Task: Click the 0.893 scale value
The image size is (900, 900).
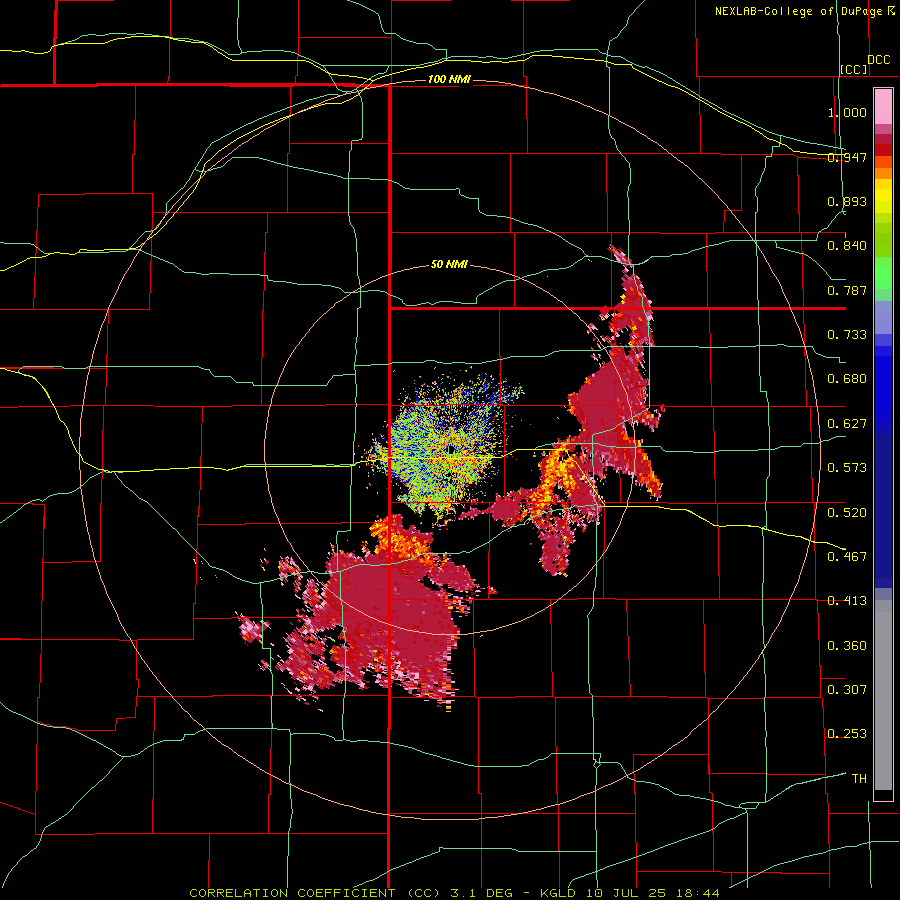Action: [x=847, y=201]
